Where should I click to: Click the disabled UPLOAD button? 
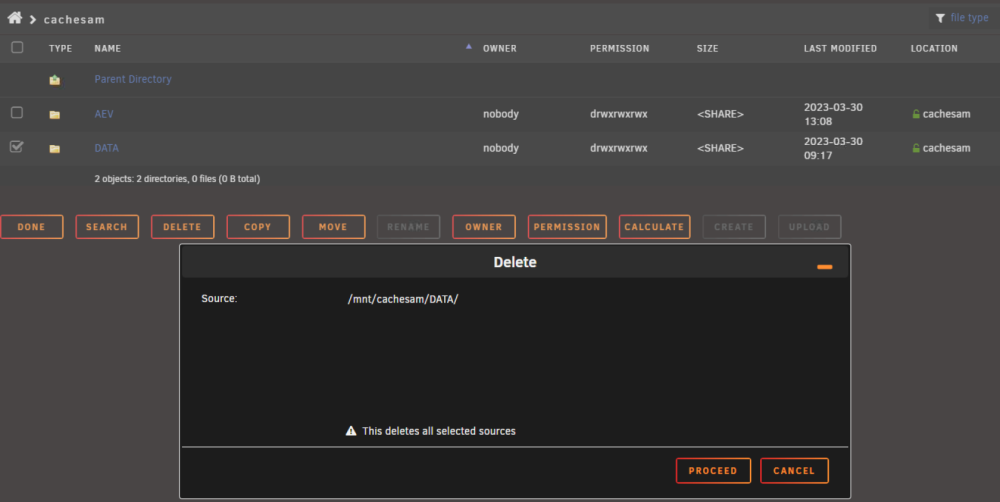[809, 226]
